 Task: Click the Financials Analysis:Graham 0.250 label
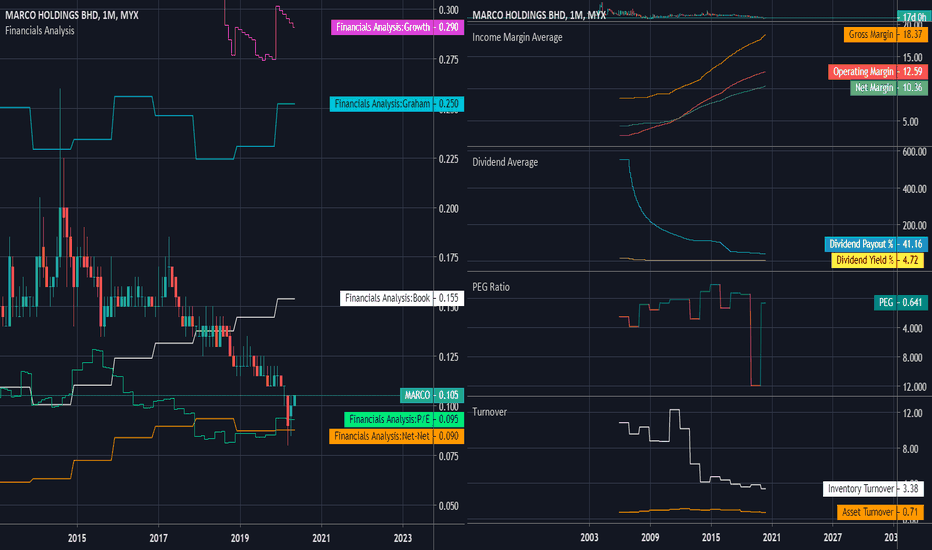[x=396, y=104]
